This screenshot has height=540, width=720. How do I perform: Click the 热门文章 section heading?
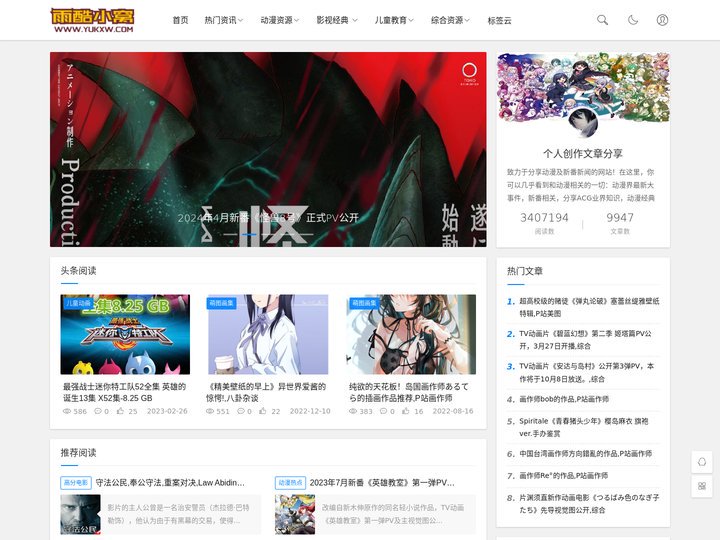coord(524,271)
